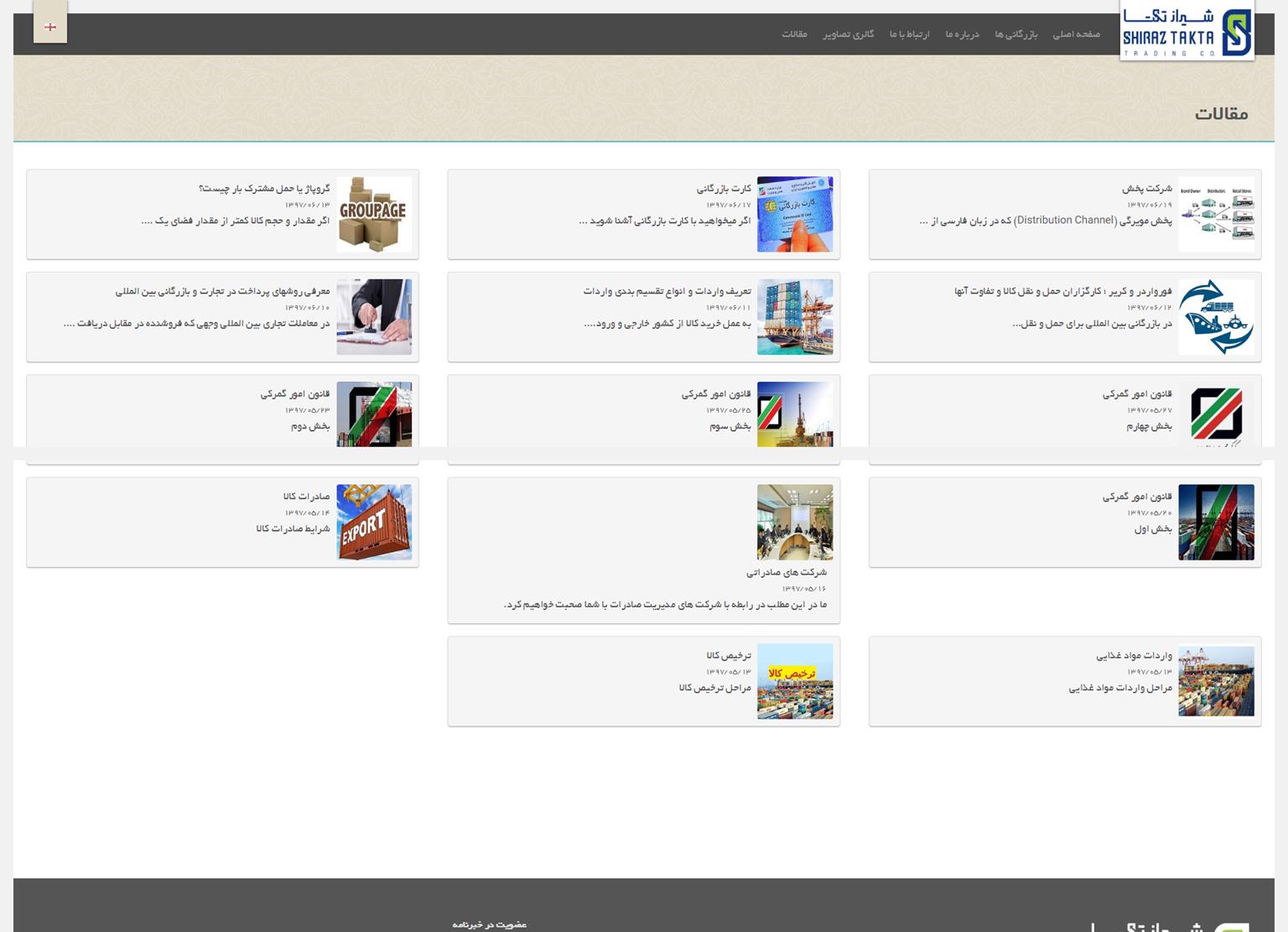Screen dimensions: 1288x932
Task: Click the flag language switcher icon
Action: click(50, 27)
